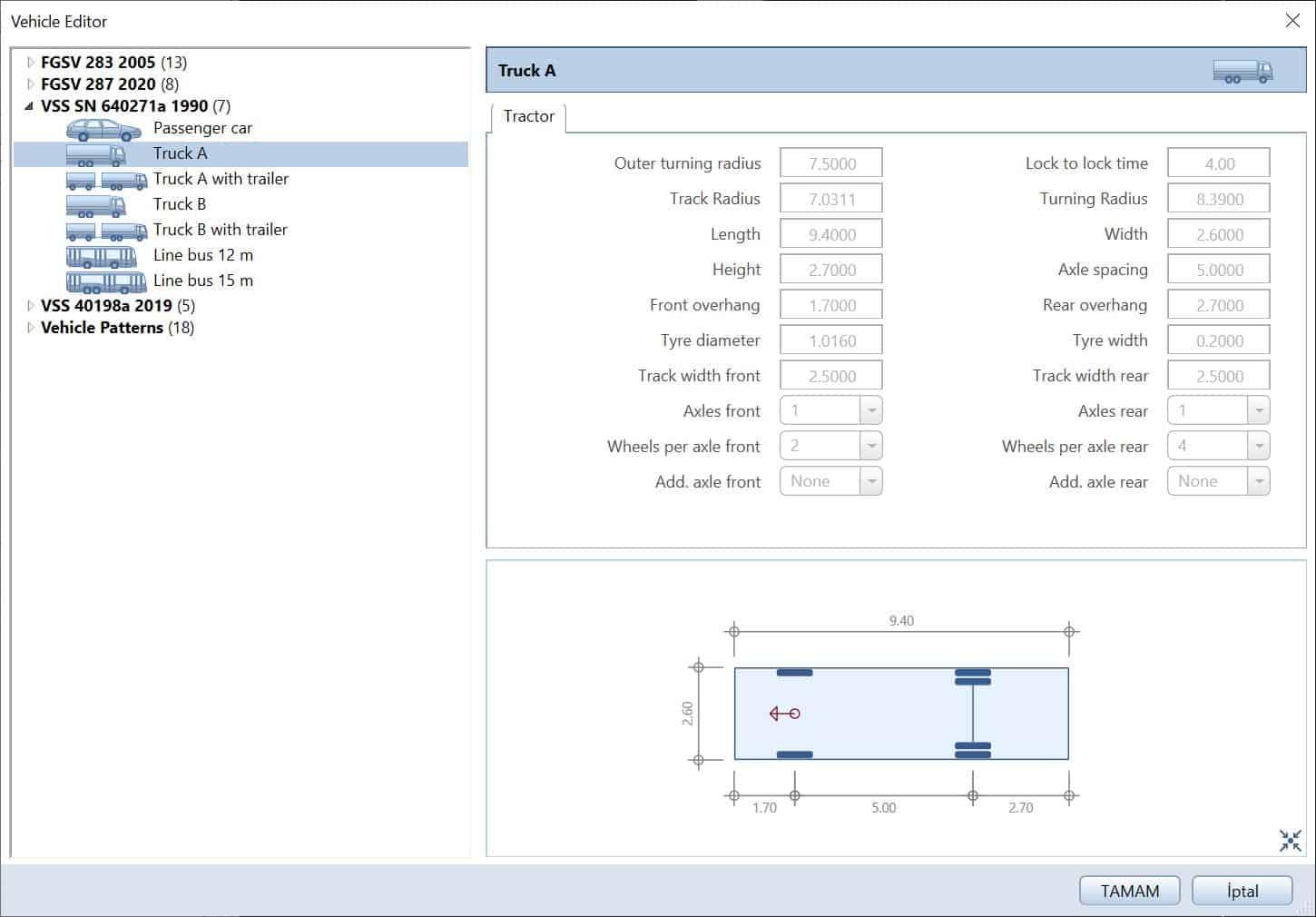Expand the FGSV 283 2005 group
Image resolution: width=1316 pixels, height=917 pixels.
pyautogui.click(x=30, y=63)
